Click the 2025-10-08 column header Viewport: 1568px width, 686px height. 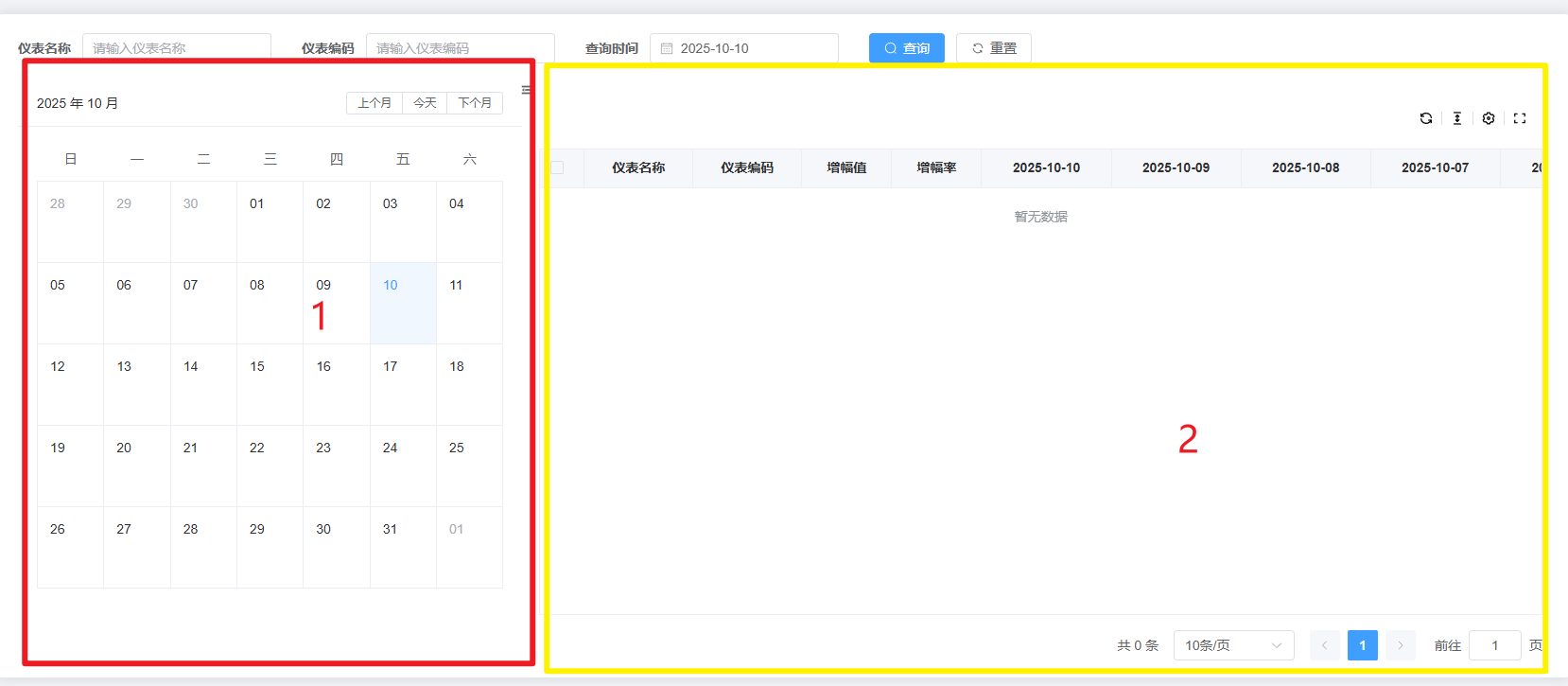point(1305,167)
